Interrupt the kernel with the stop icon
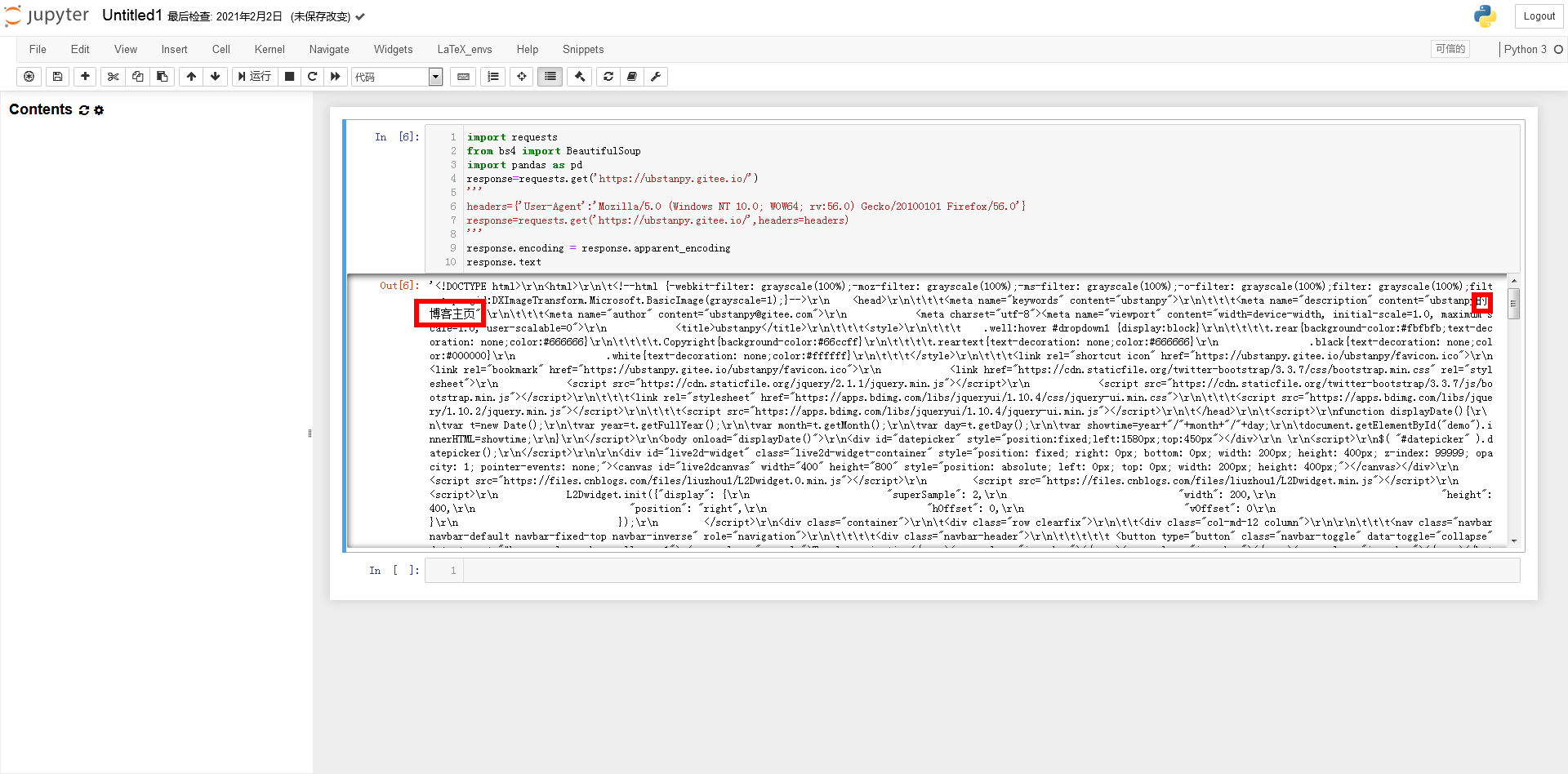The image size is (1568, 774). 289,77
